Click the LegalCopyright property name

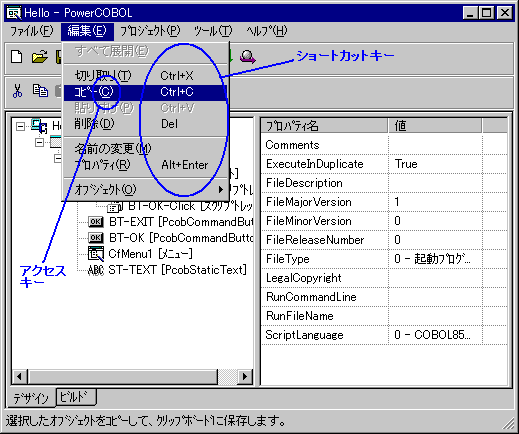303,278
